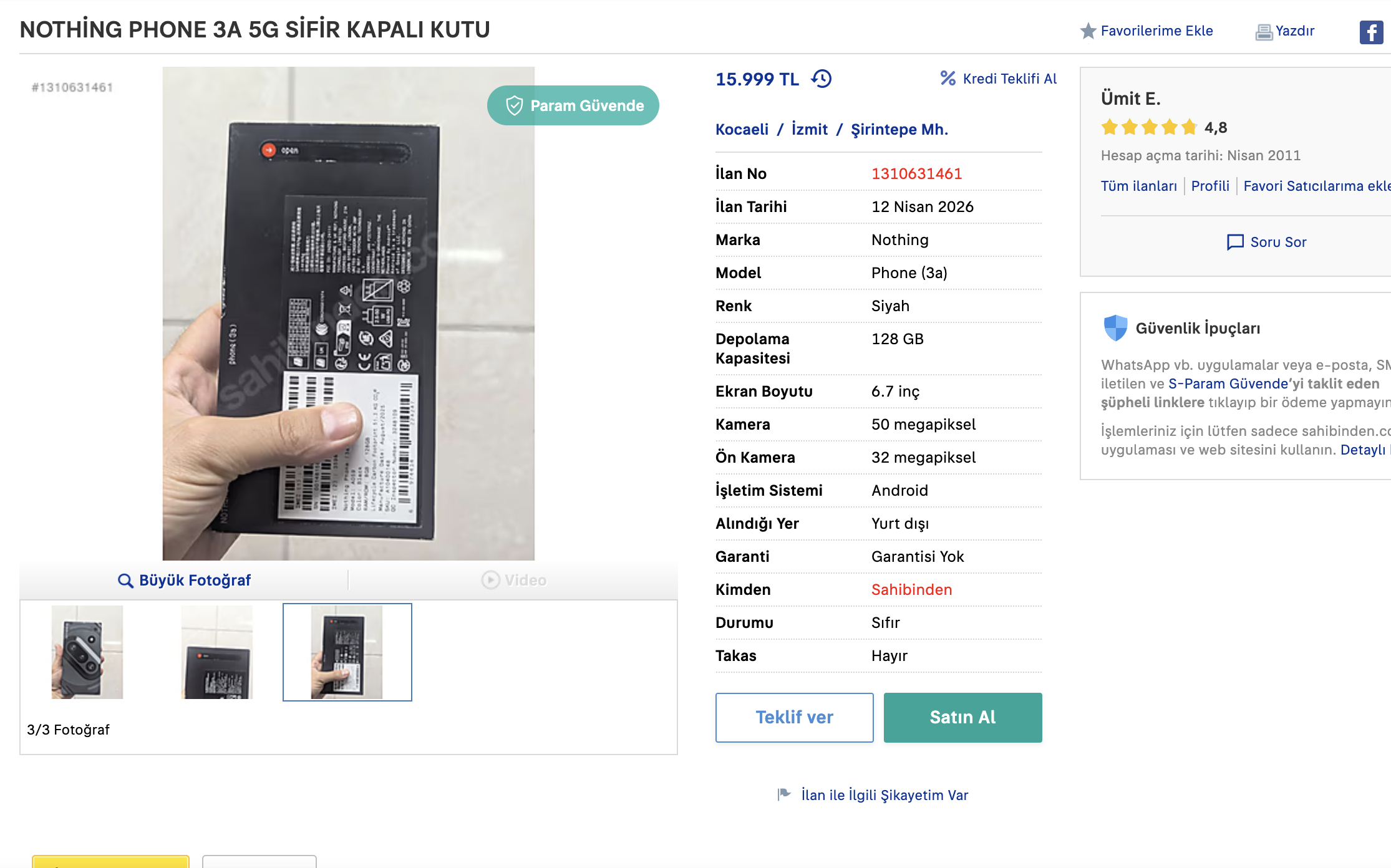
Task: Click the complaint flag icon
Action: [x=784, y=794]
